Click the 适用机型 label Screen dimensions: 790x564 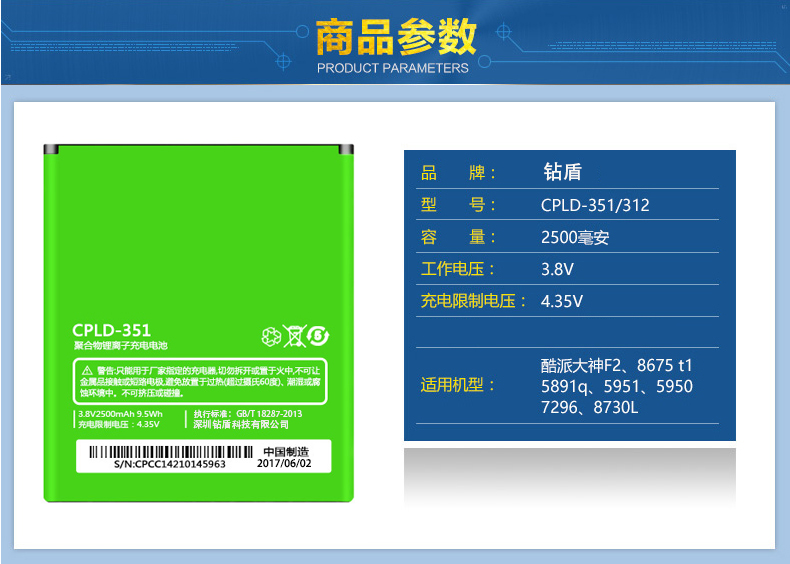pos(459,385)
